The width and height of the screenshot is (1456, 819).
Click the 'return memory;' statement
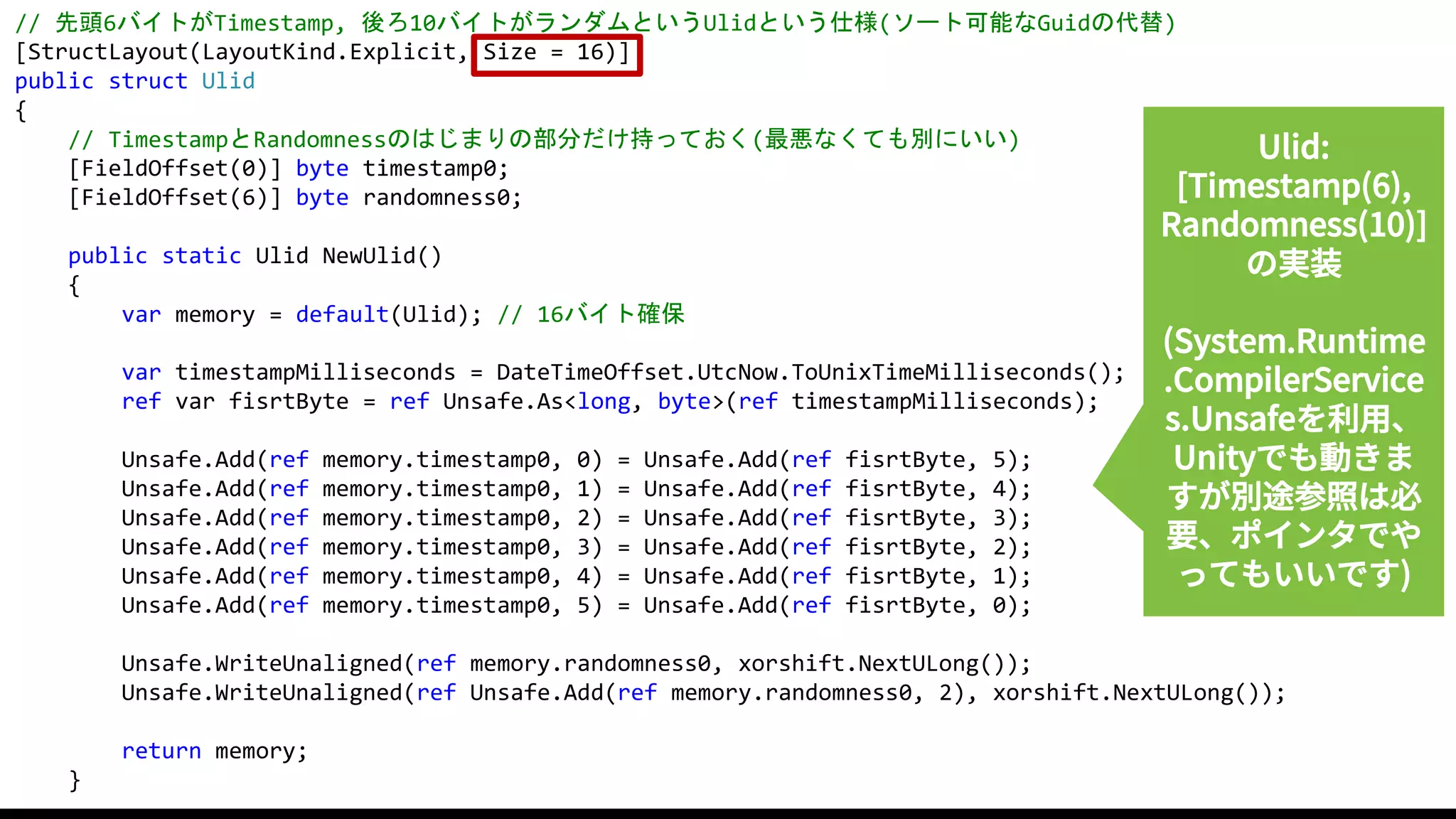tap(215, 751)
